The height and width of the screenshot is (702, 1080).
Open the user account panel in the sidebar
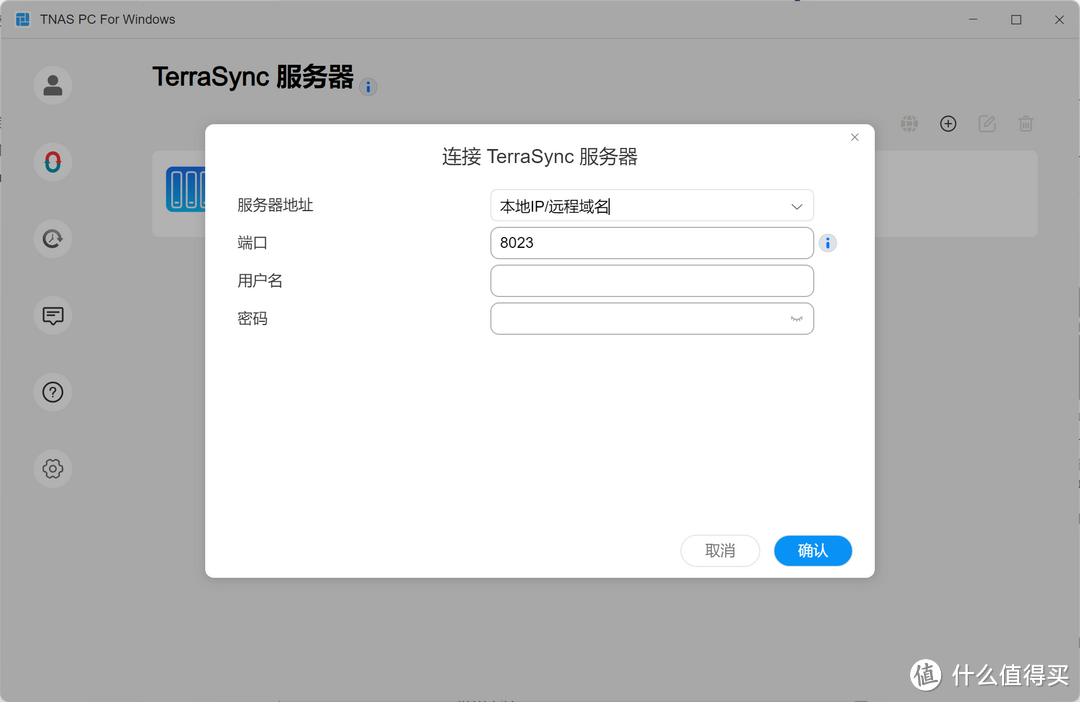coord(52,85)
